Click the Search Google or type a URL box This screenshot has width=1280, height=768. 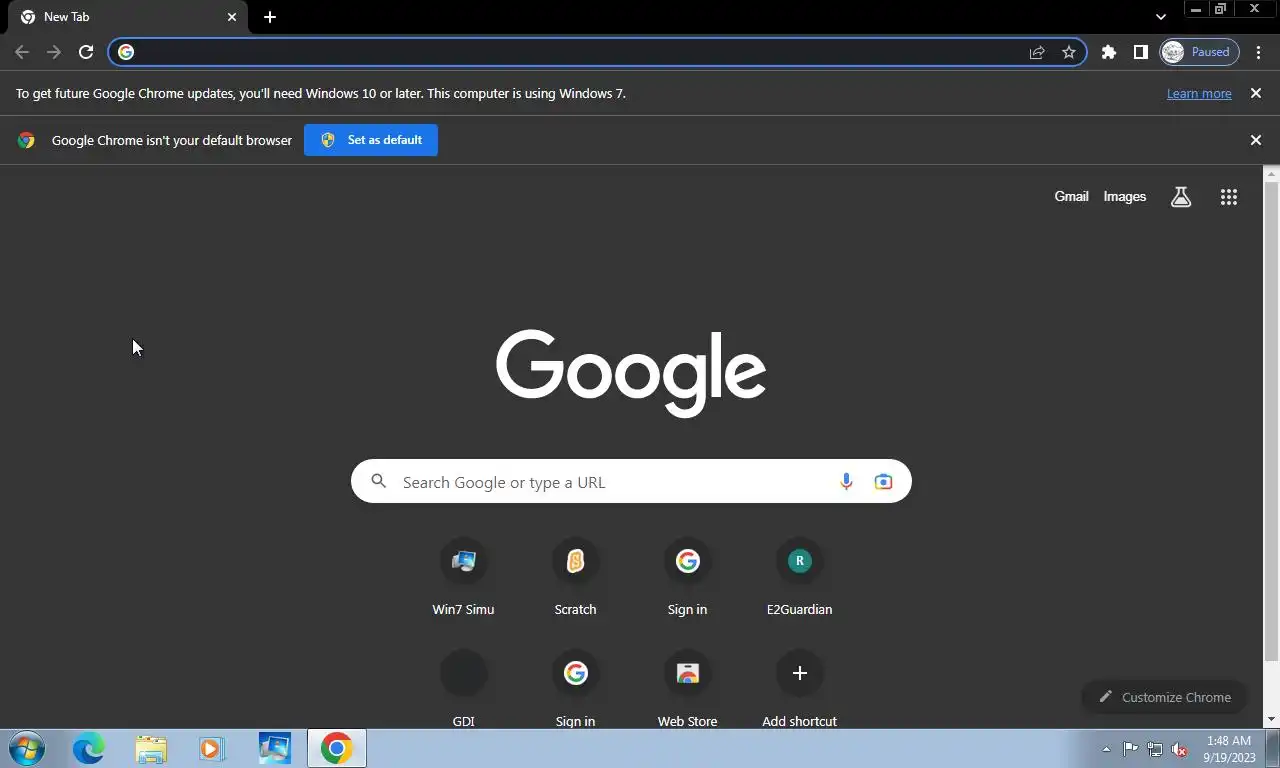(x=631, y=482)
